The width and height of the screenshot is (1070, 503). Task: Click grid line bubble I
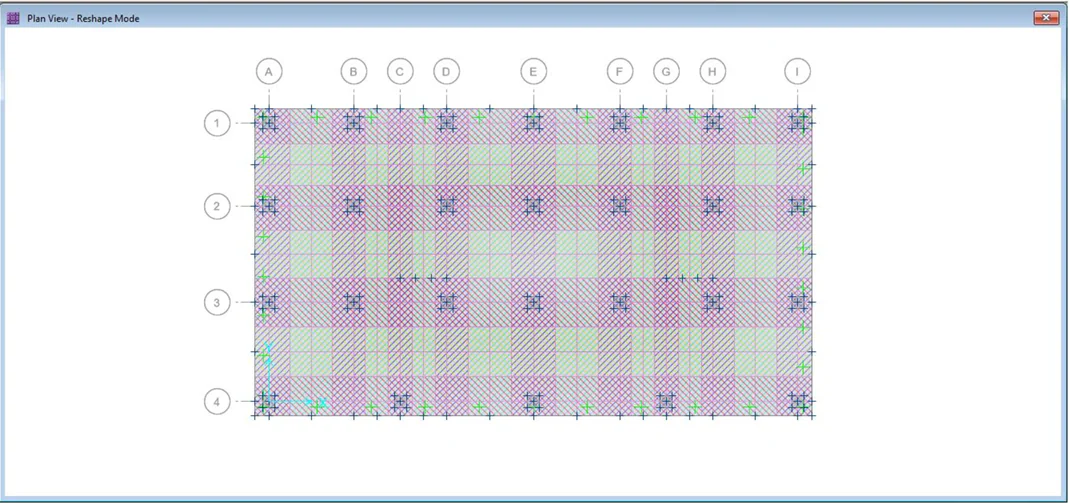(797, 72)
